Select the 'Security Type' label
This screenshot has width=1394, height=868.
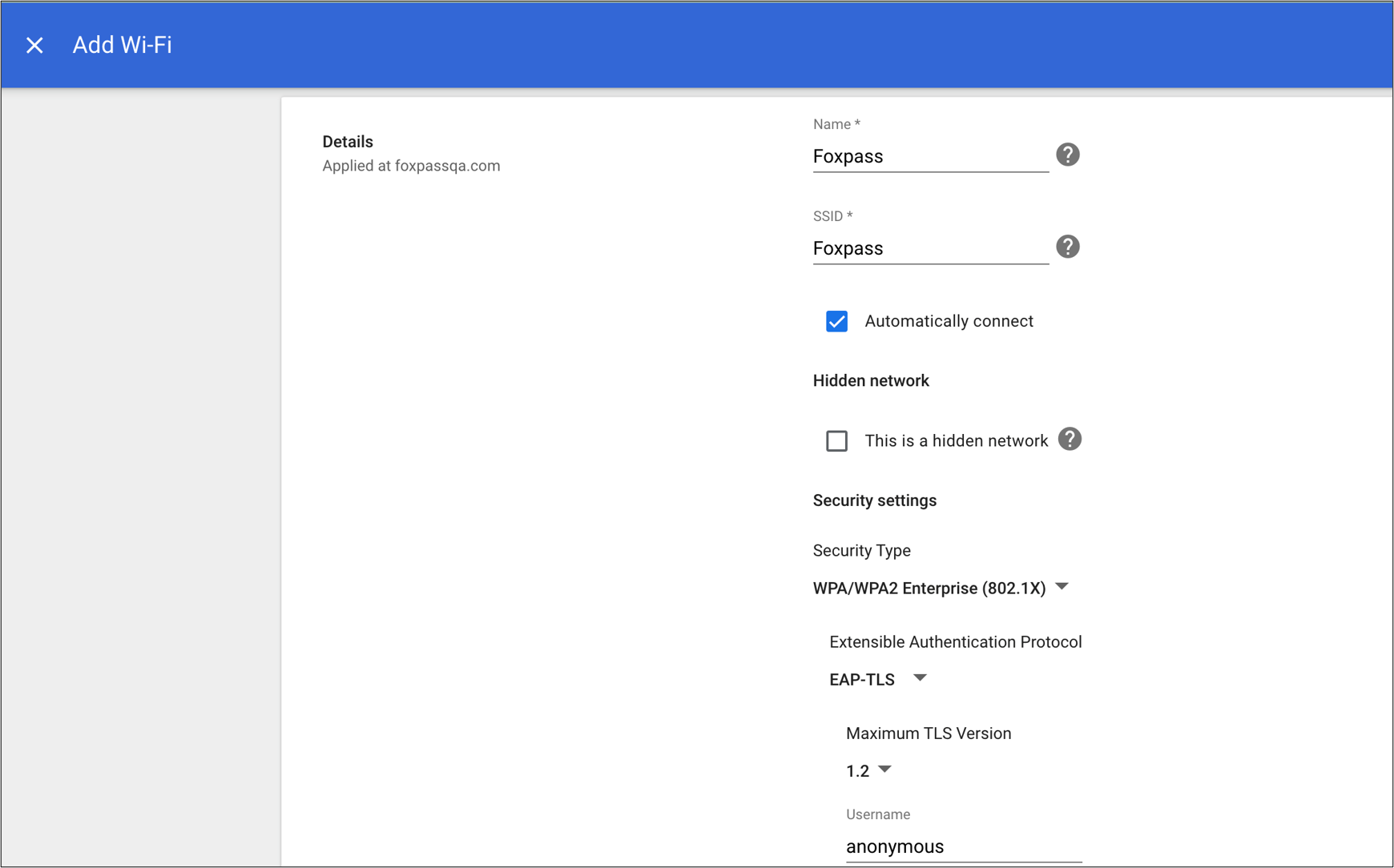[861, 551]
